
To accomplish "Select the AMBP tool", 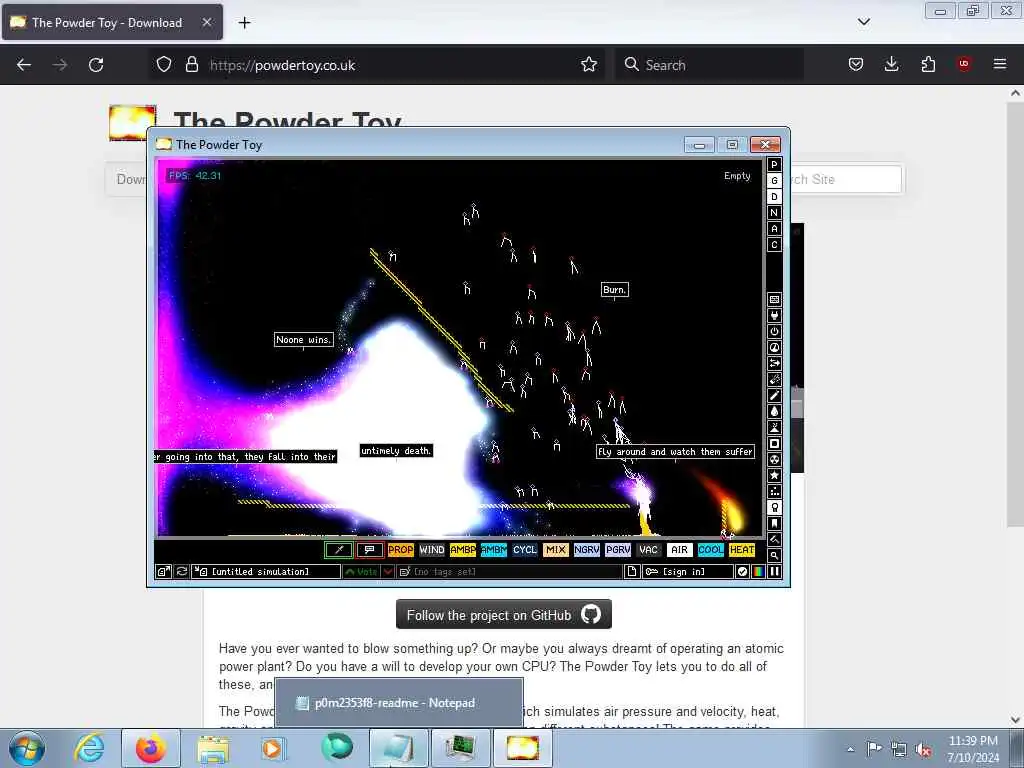I will click(462, 550).
